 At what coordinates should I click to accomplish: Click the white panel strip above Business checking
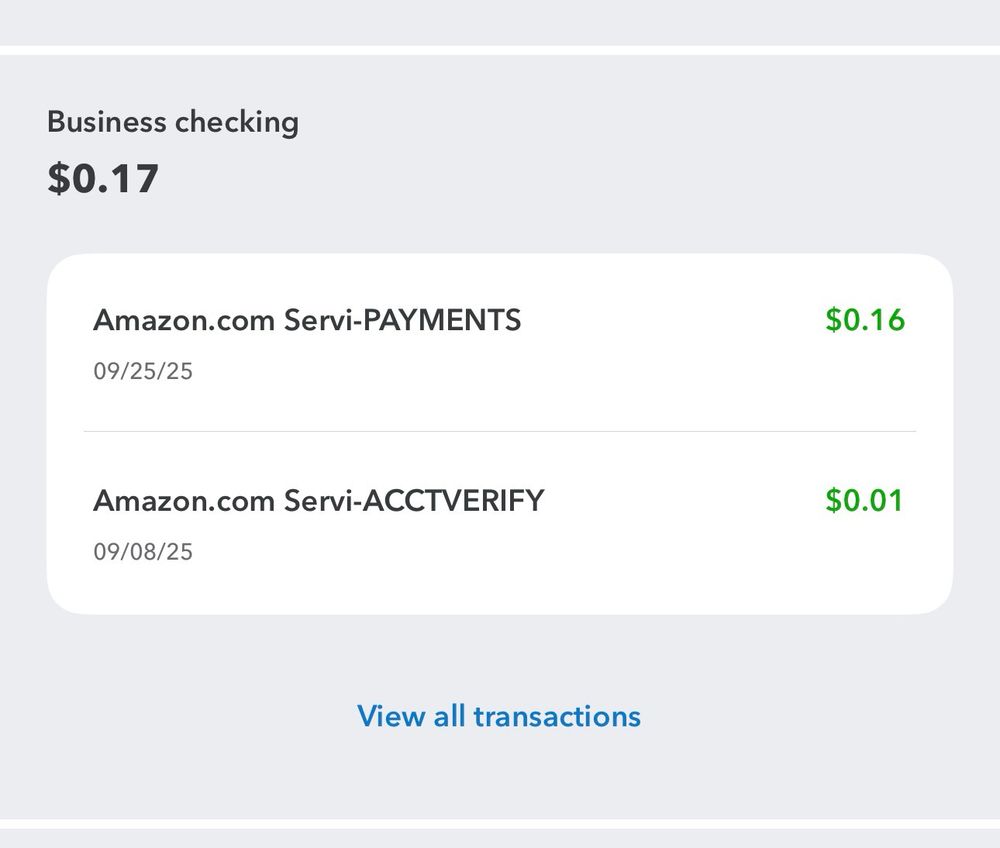tap(500, 50)
